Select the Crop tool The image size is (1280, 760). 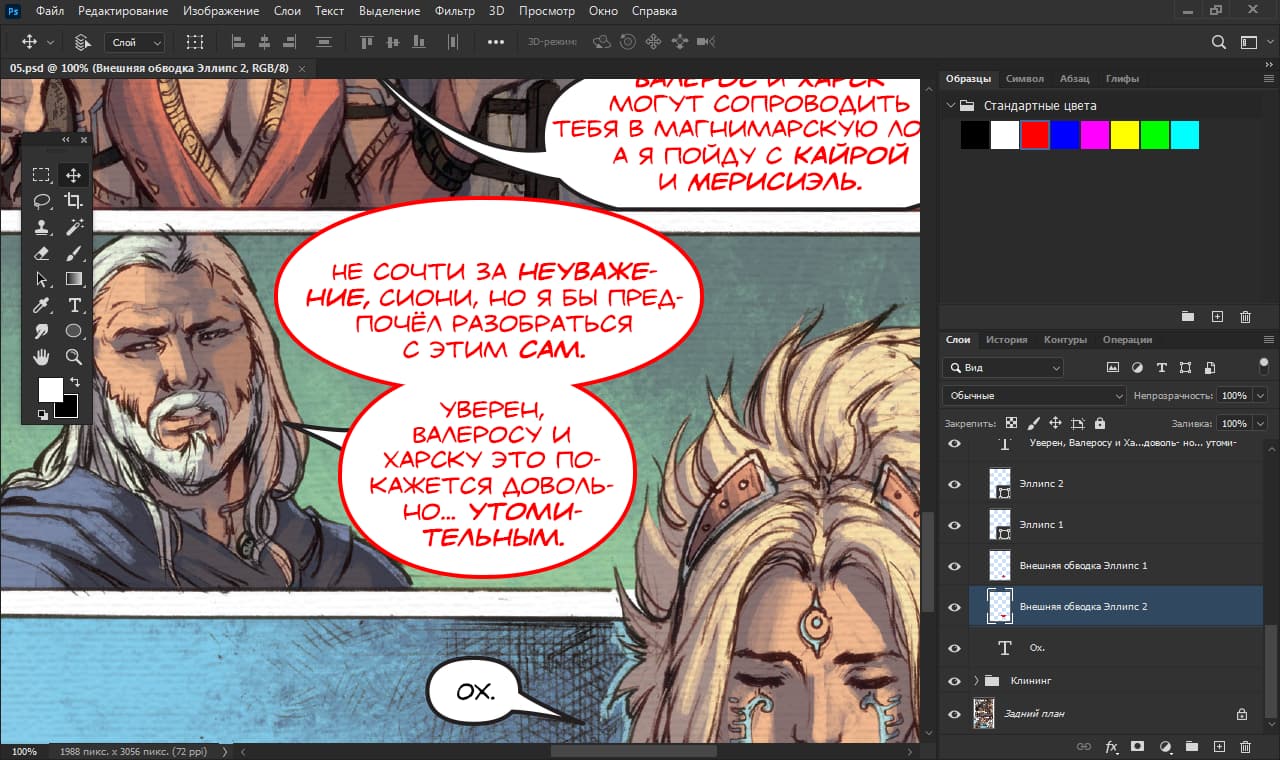[x=74, y=201]
